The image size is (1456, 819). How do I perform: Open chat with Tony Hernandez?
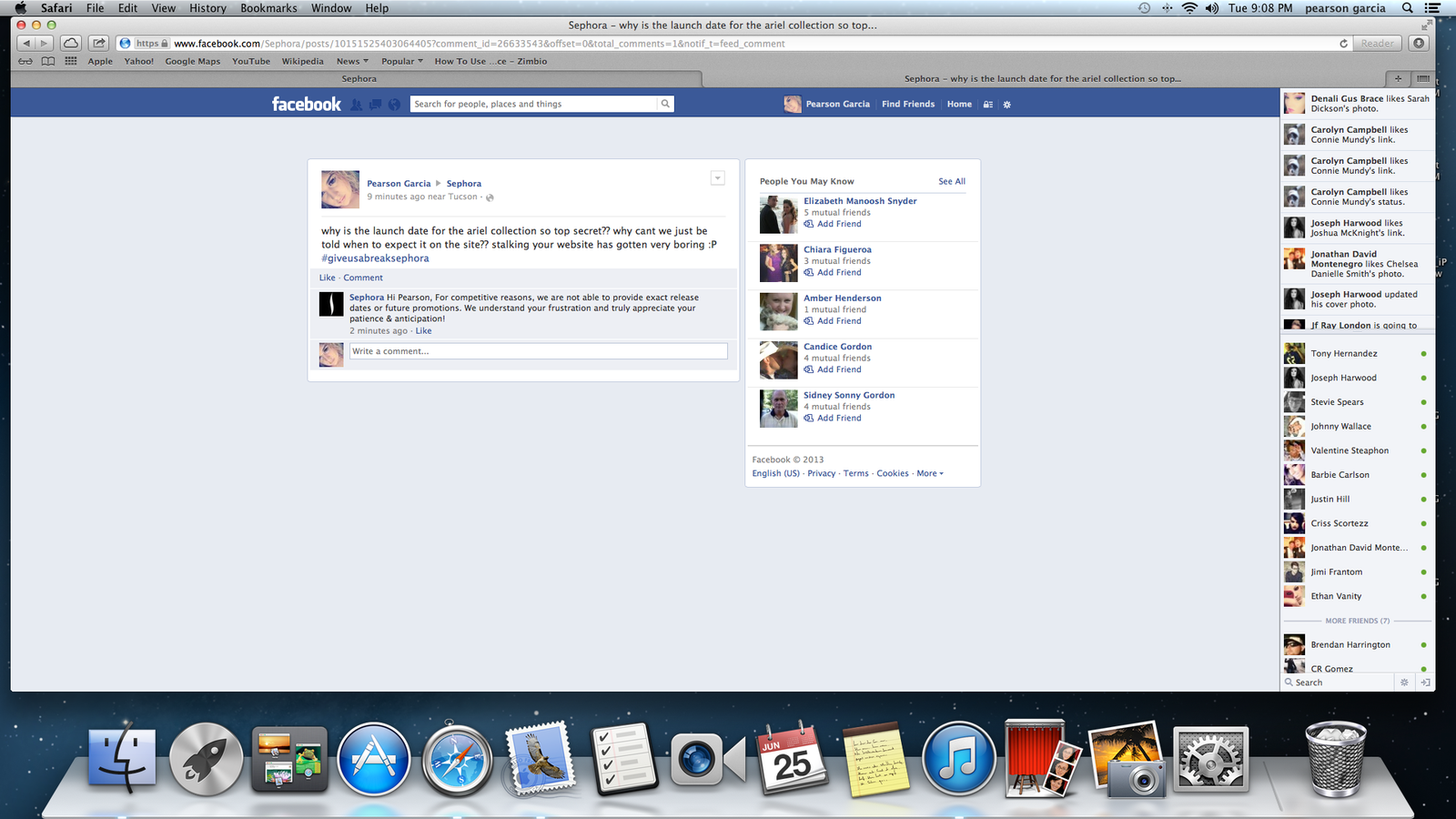tap(1356, 353)
